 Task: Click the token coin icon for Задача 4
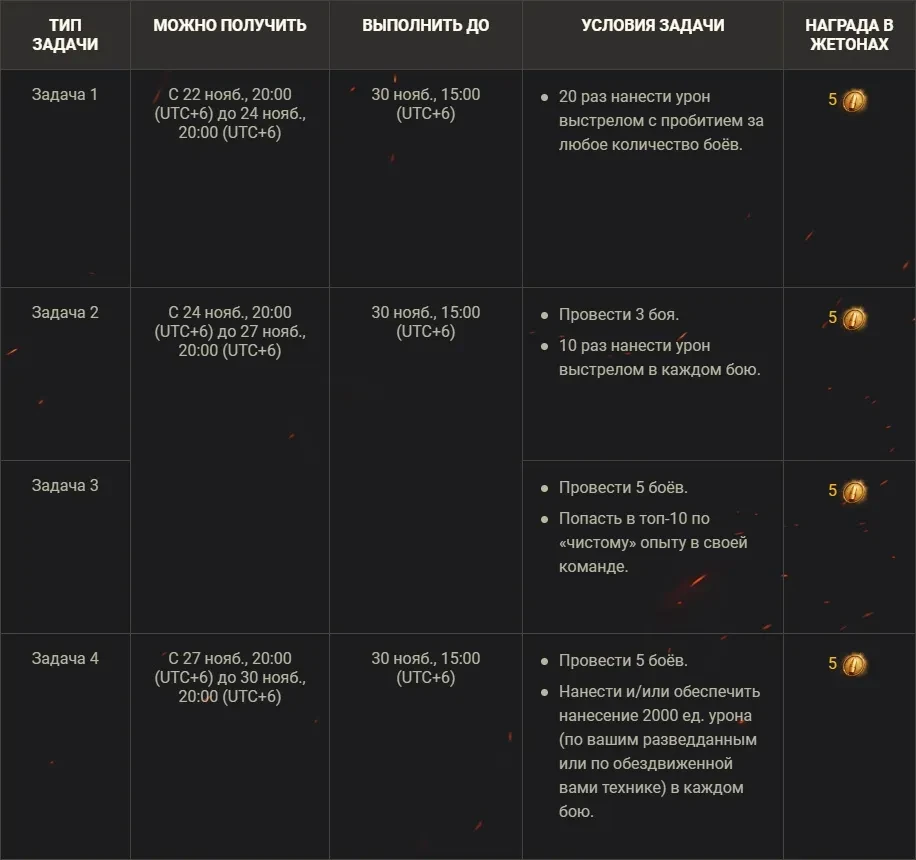pos(854,664)
